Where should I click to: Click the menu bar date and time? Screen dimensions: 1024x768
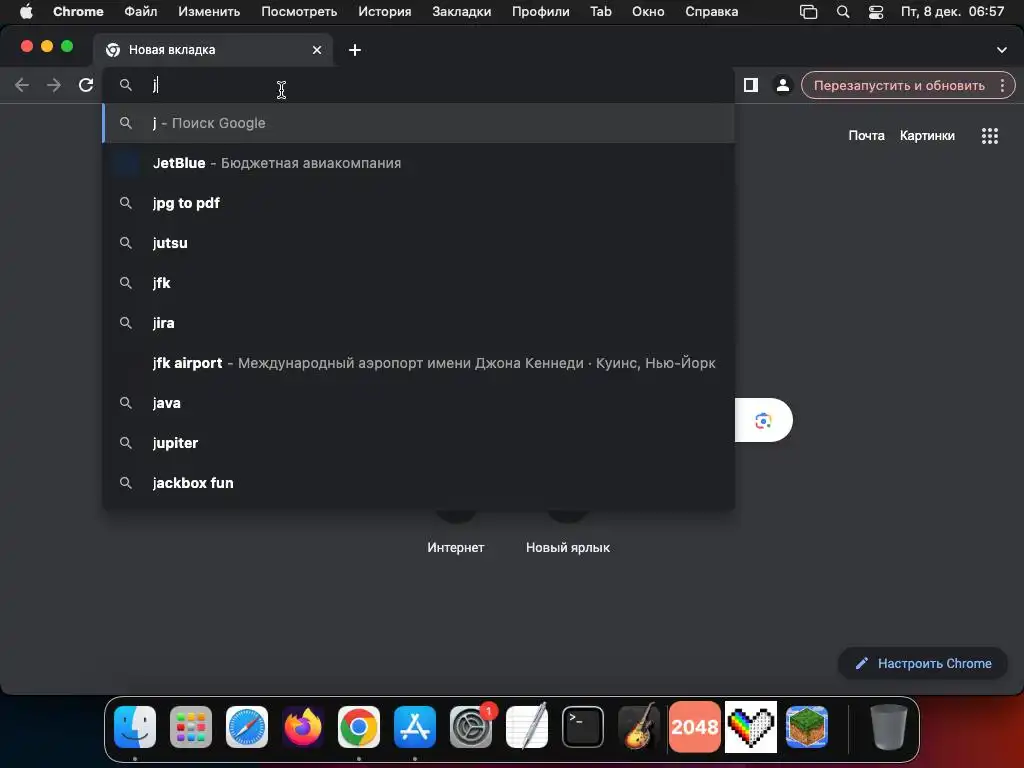click(952, 12)
